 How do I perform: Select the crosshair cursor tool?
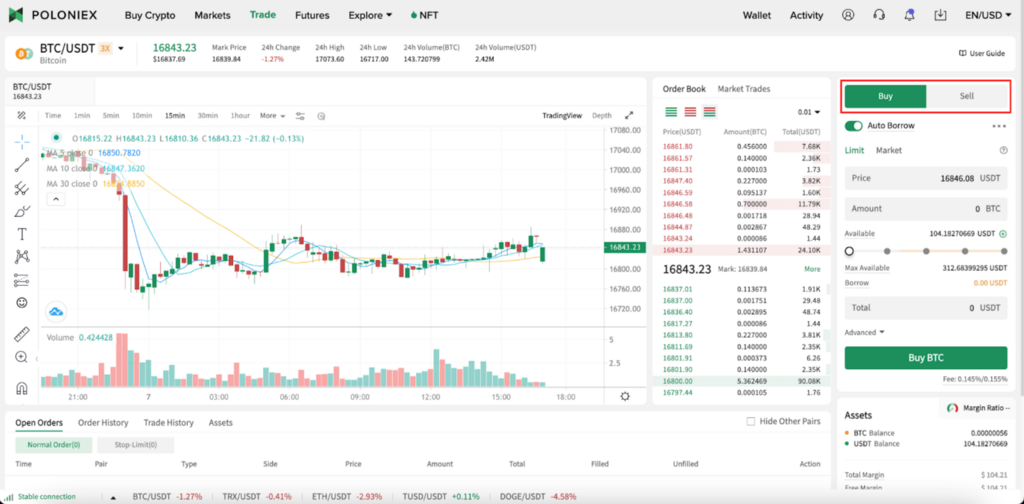pyautogui.click(x=22, y=142)
